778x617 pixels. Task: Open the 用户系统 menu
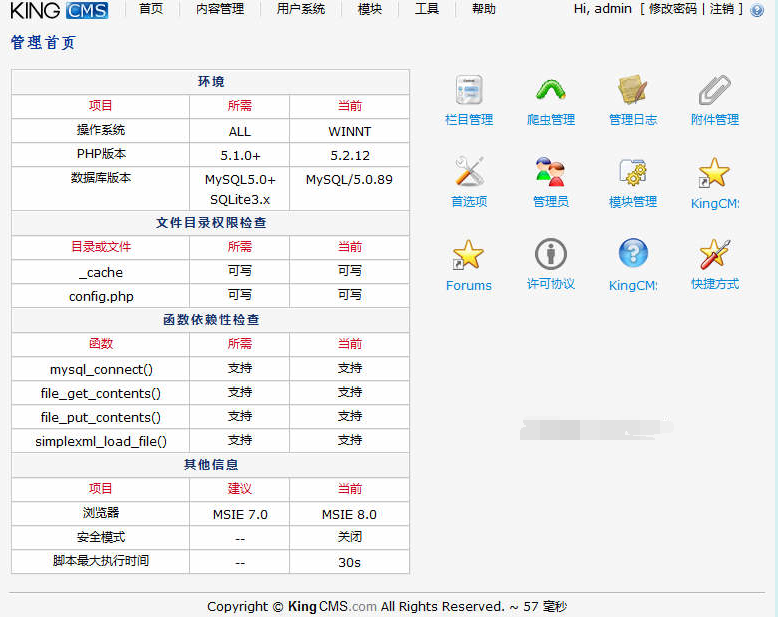tap(301, 9)
